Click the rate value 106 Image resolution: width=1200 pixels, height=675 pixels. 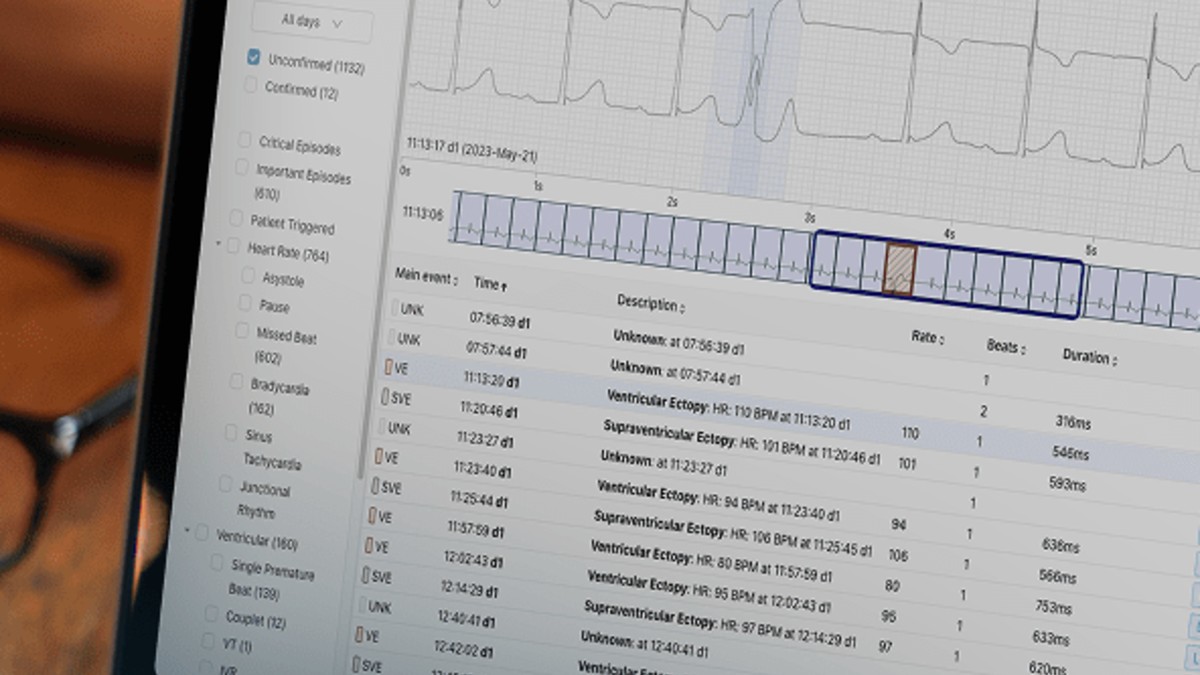(x=897, y=555)
